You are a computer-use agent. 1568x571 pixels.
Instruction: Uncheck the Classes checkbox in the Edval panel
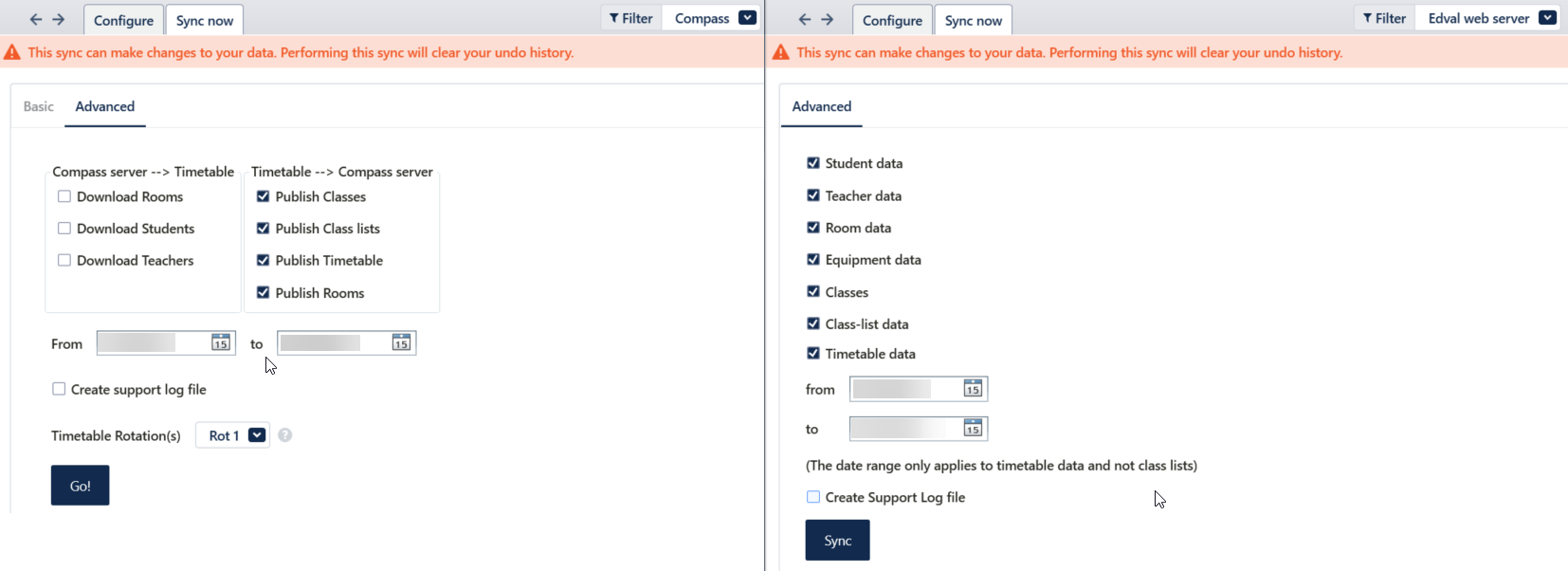click(813, 291)
